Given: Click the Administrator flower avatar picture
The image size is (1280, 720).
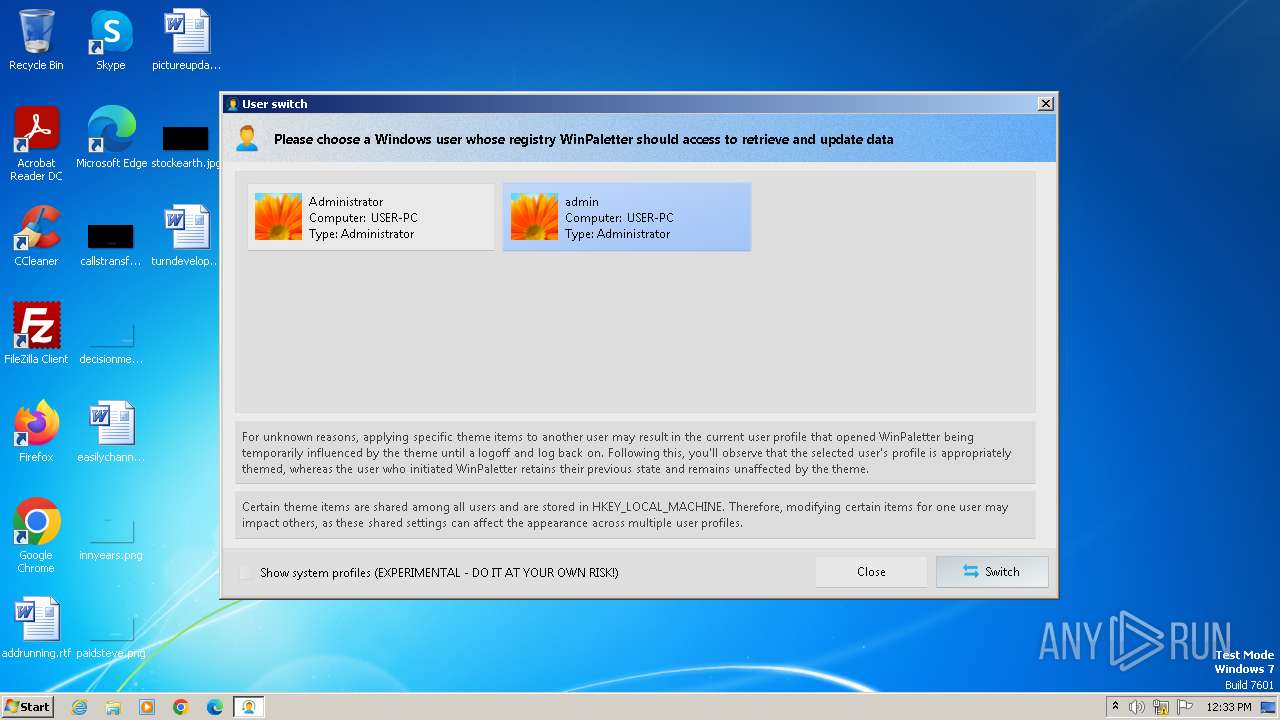Looking at the screenshot, I should 278,217.
